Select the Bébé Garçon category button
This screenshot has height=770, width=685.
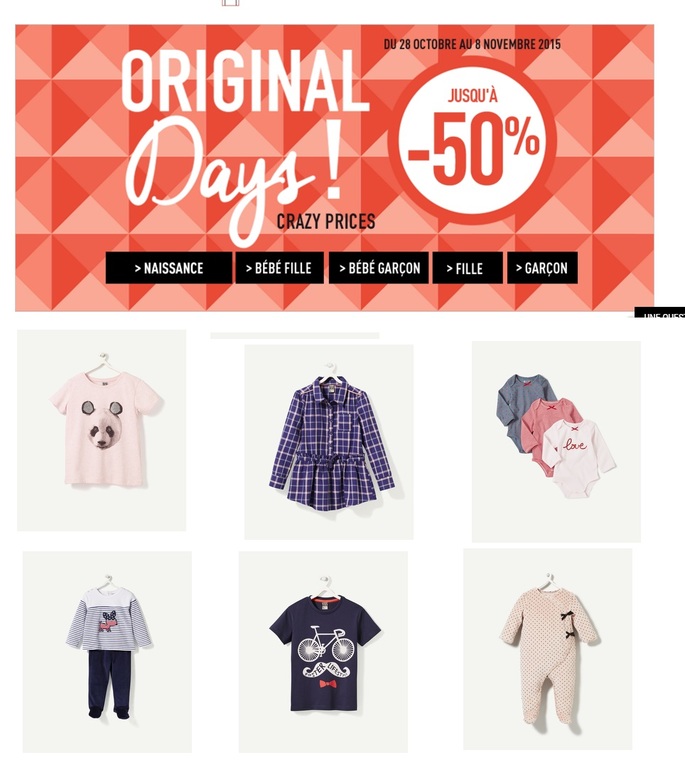pyautogui.click(x=379, y=268)
